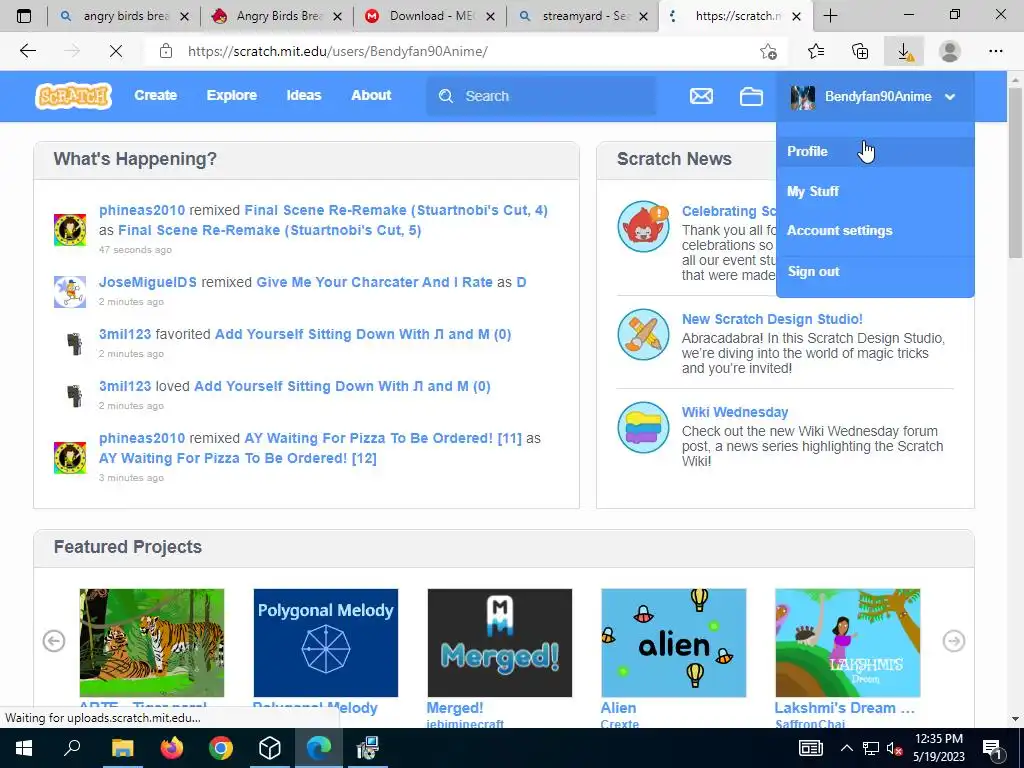Image resolution: width=1024 pixels, height=768 pixels.
Task: Open Windows taskbar search
Action: [72, 748]
